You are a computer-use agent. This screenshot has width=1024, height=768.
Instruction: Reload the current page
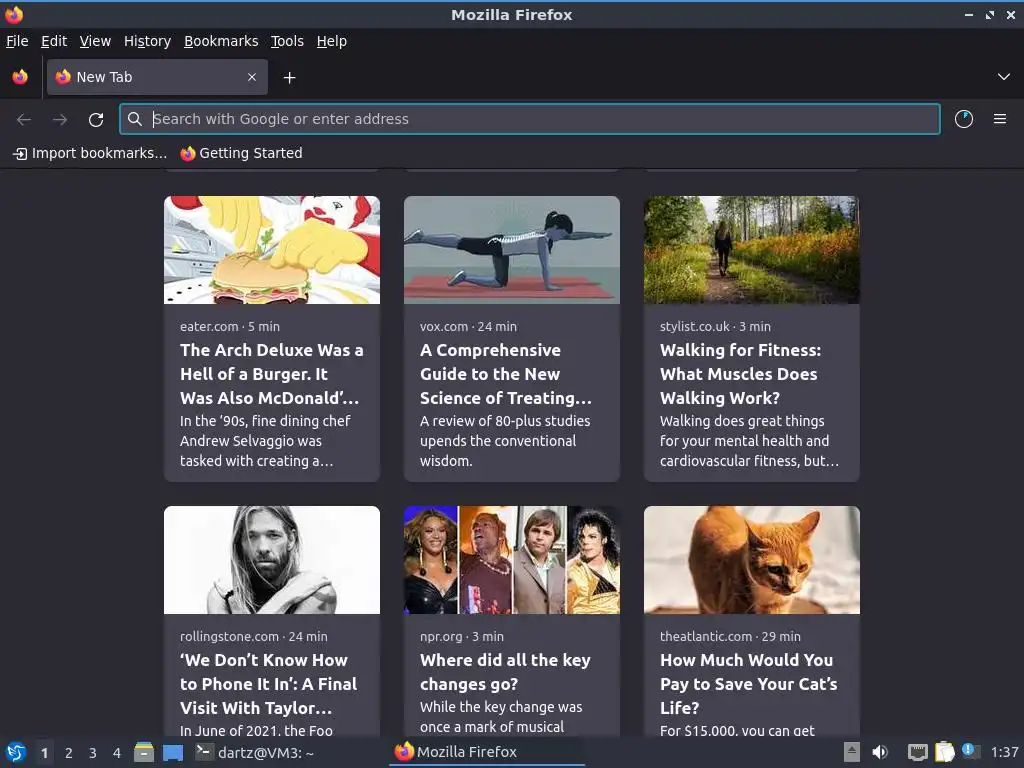tap(96, 120)
